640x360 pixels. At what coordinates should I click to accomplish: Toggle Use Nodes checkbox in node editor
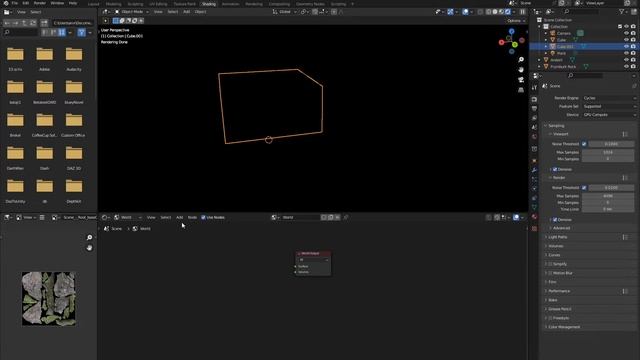click(x=203, y=218)
